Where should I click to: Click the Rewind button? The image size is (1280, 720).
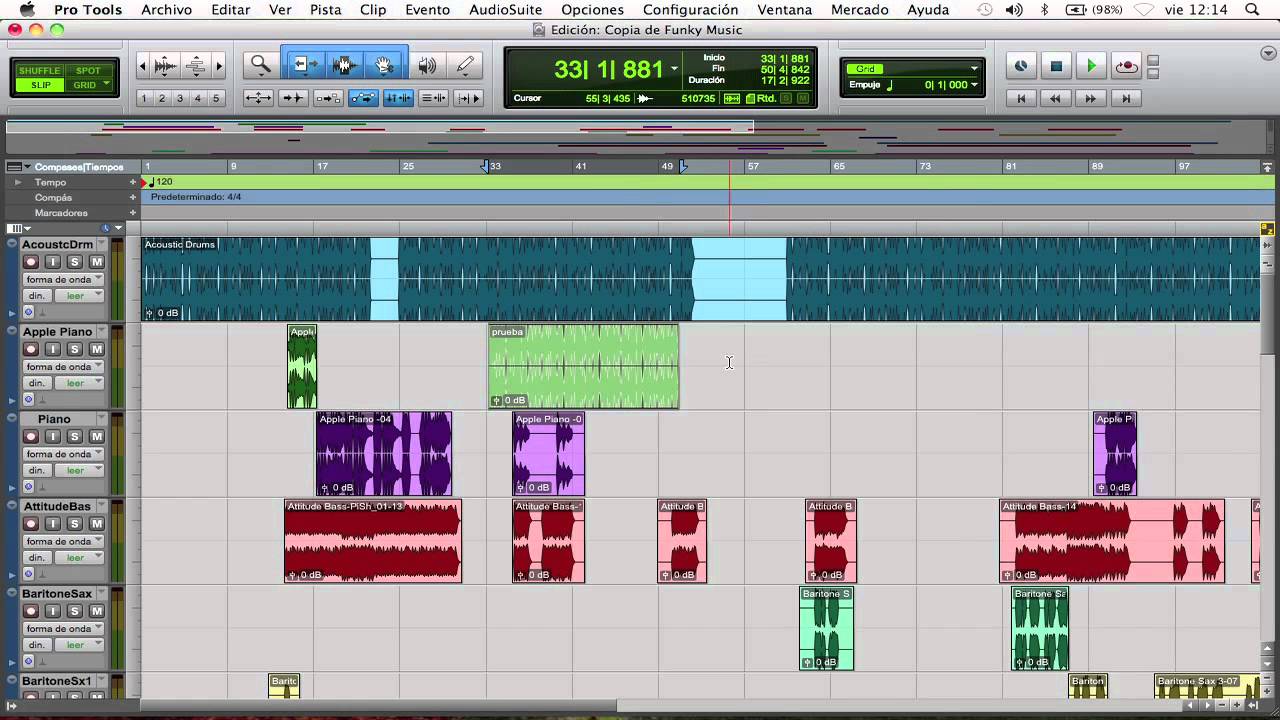1056,98
